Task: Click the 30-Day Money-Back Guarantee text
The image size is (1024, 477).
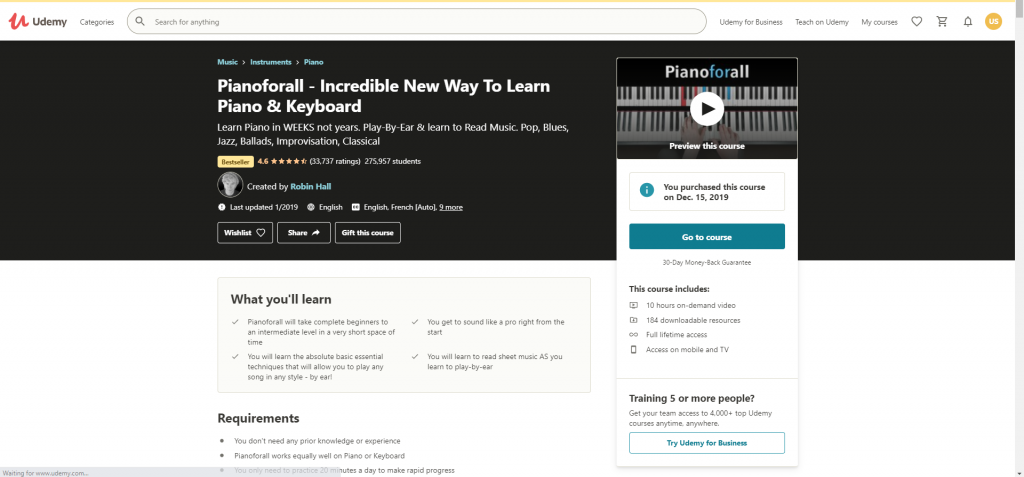Action: click(x=707, y=263)
